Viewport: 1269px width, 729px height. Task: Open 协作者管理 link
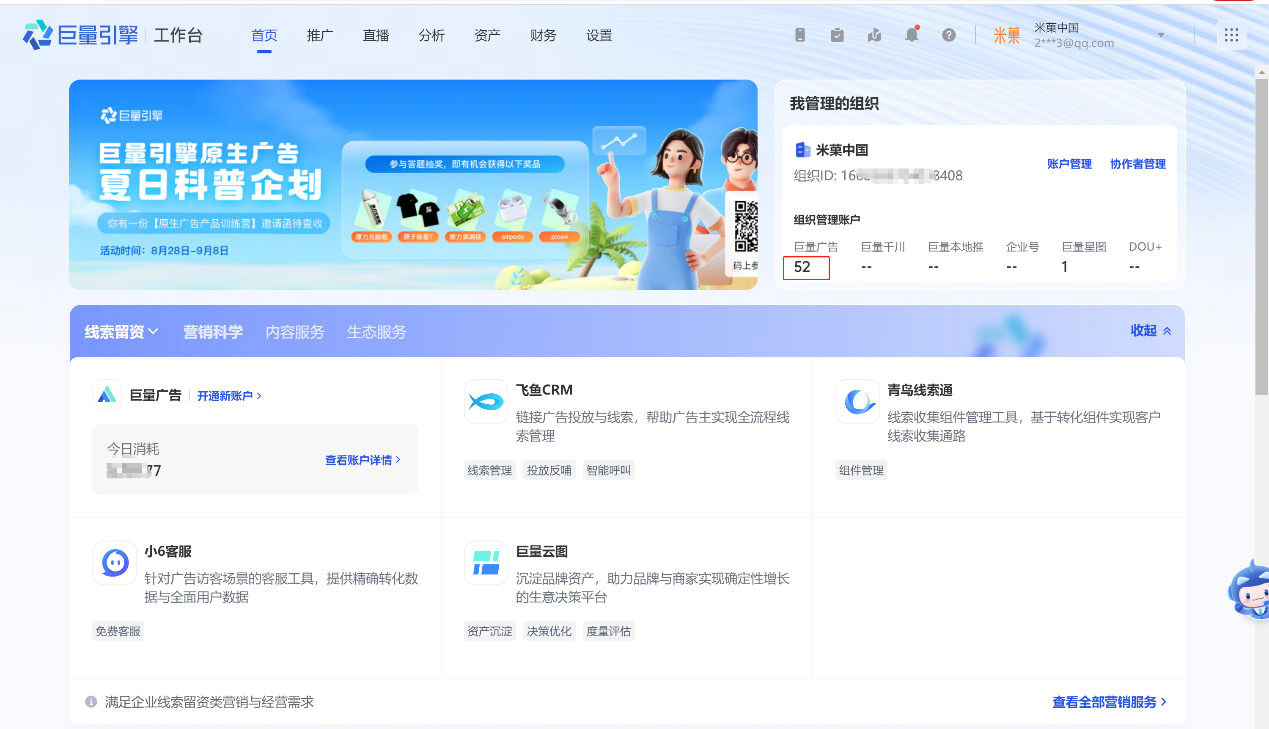(x=1138, y=164)
